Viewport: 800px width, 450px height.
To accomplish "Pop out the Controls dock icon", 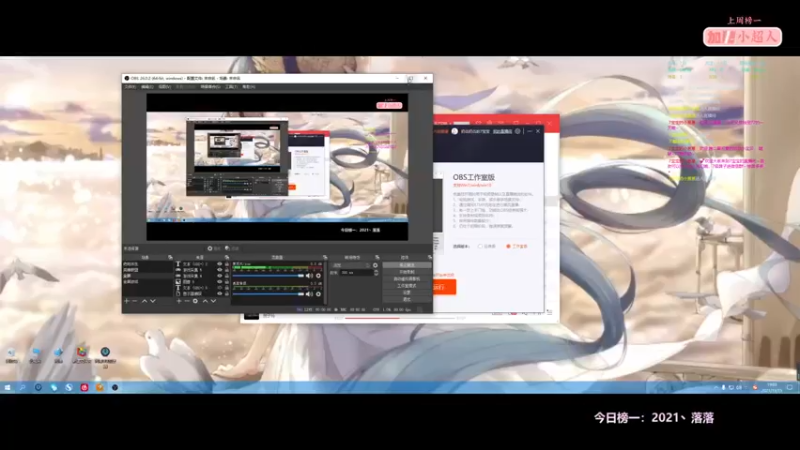I will coord(430,257).
